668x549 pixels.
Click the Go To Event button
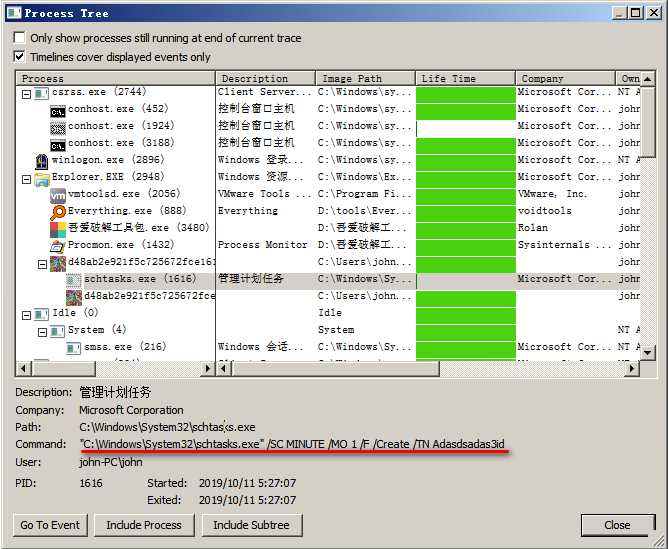(50, 525)
